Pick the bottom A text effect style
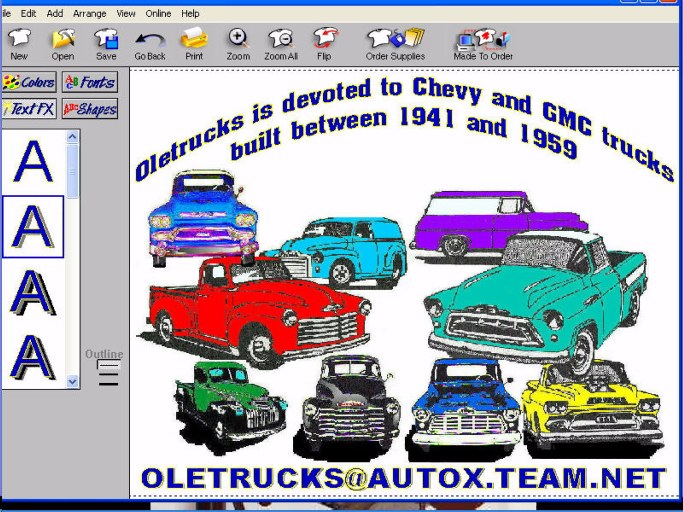The width and height of the screenshot is (683, 512). click(33, 357)
